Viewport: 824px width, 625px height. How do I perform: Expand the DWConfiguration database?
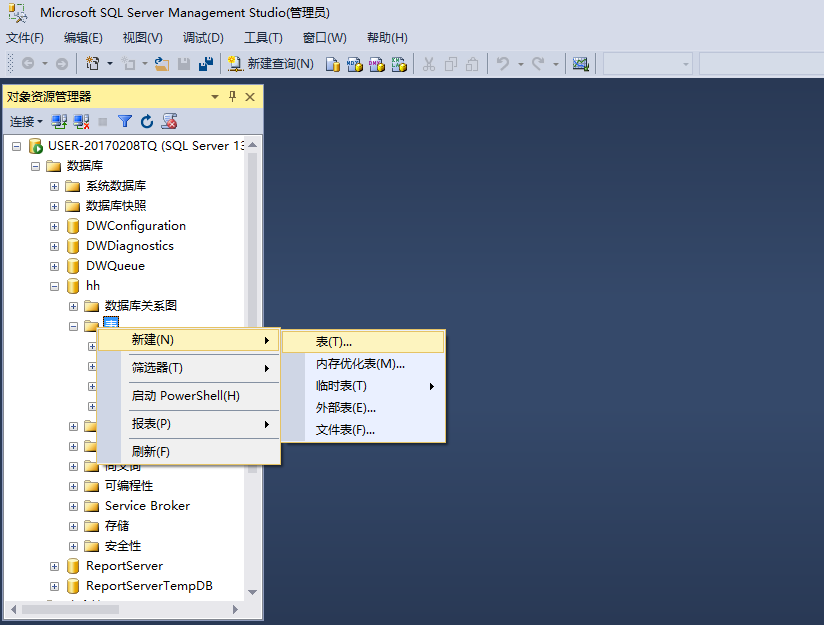54,226
